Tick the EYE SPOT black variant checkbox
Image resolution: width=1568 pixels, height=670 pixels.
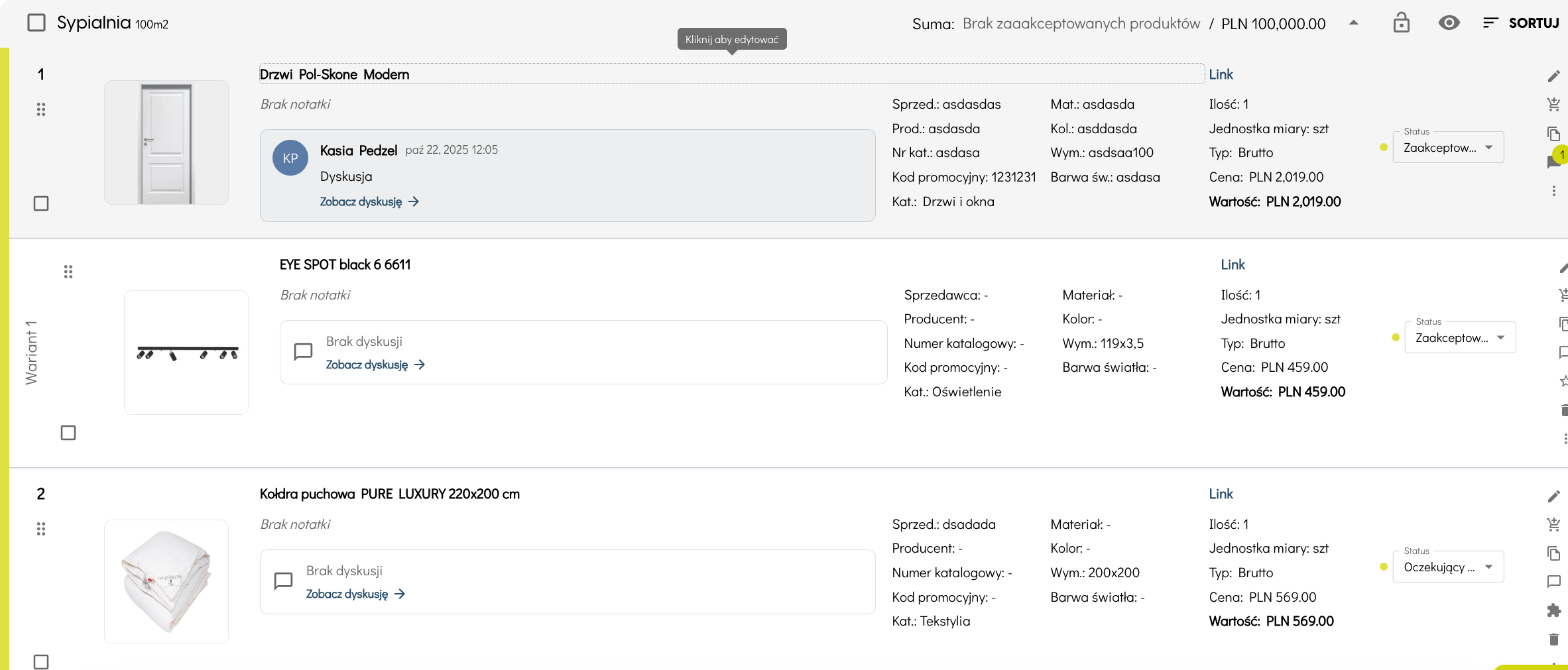(x=68, y=433)
